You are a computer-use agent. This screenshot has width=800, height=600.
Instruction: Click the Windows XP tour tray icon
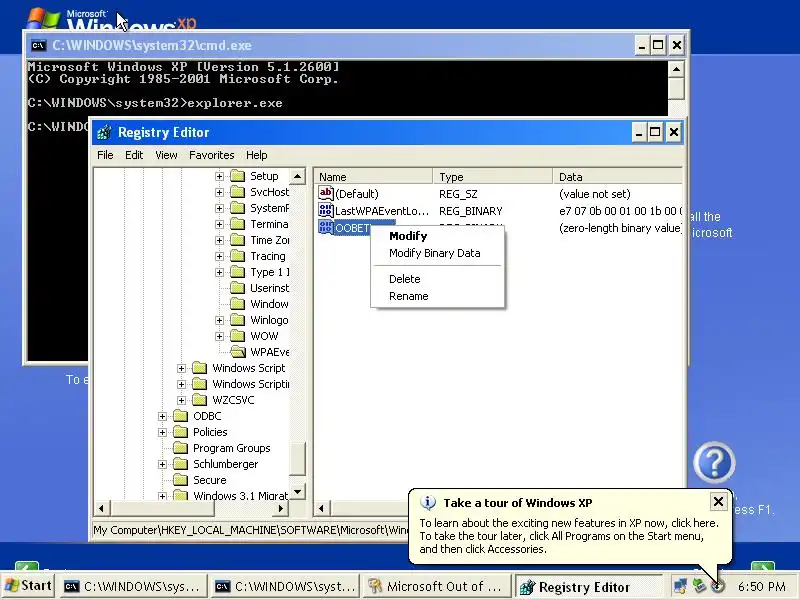[x=718, y=586]
